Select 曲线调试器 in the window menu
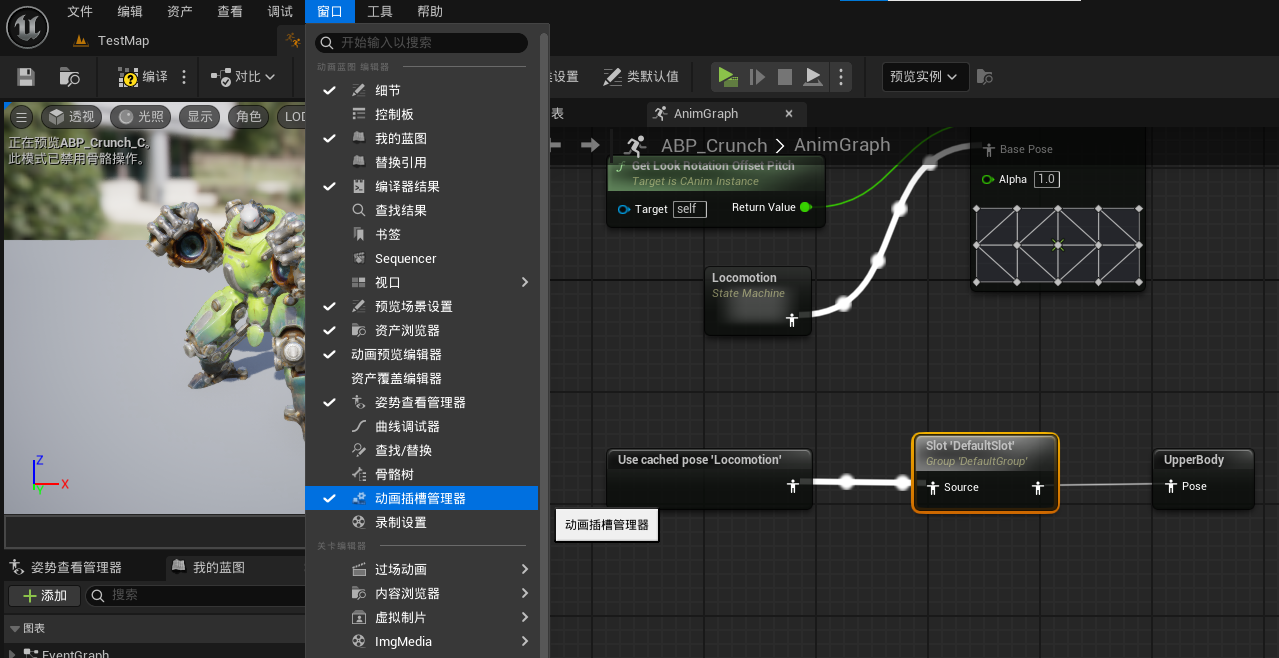This screenshot has width=1279, height=658. click(421, 426)
